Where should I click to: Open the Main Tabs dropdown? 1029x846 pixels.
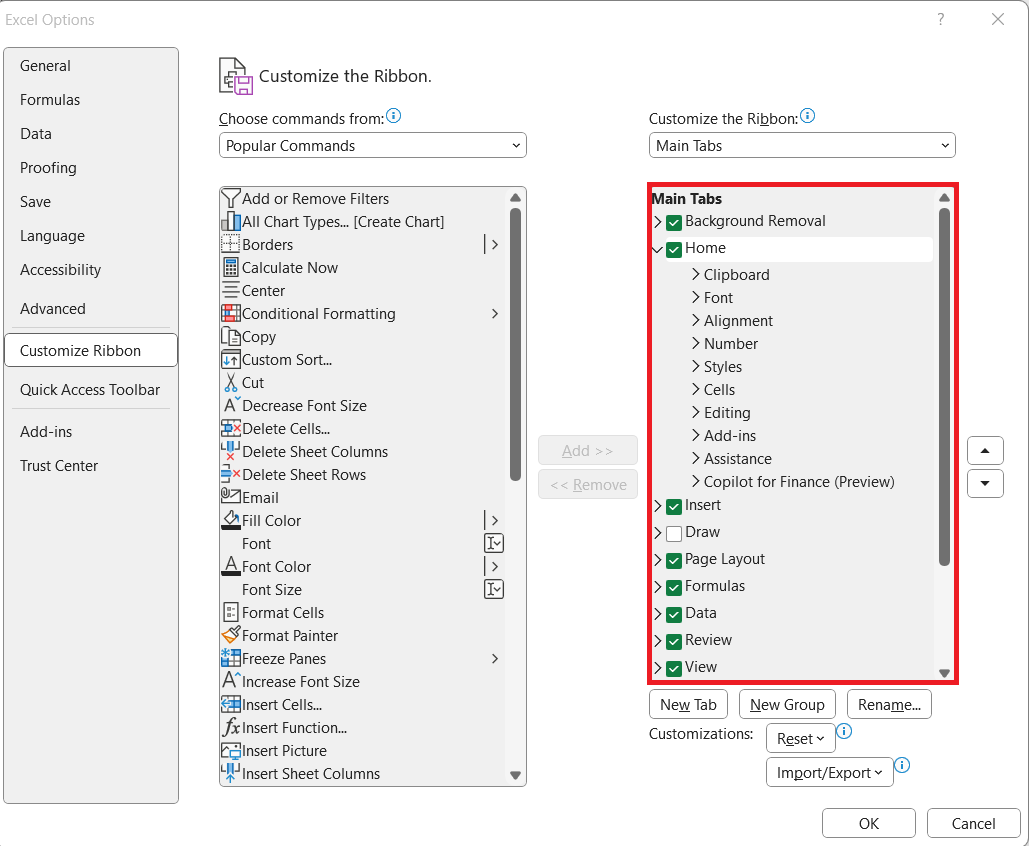point(802,145)
